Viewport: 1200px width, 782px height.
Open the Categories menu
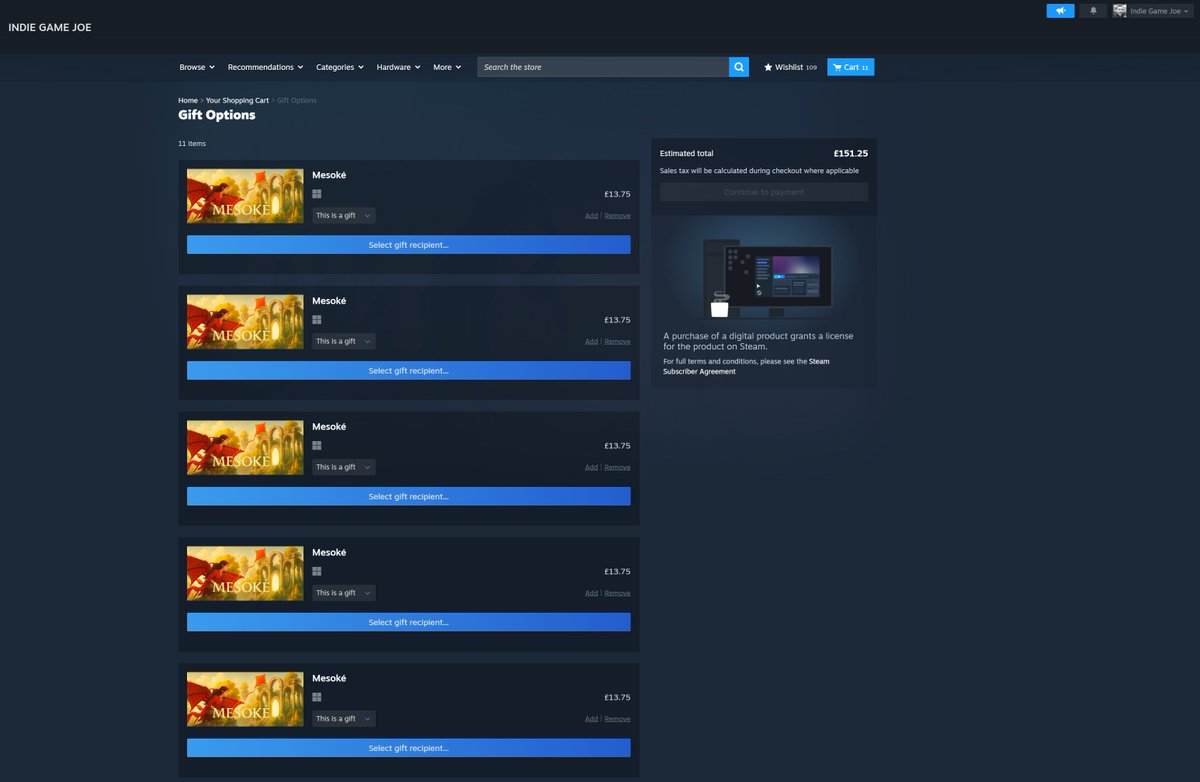pos(340,67)
